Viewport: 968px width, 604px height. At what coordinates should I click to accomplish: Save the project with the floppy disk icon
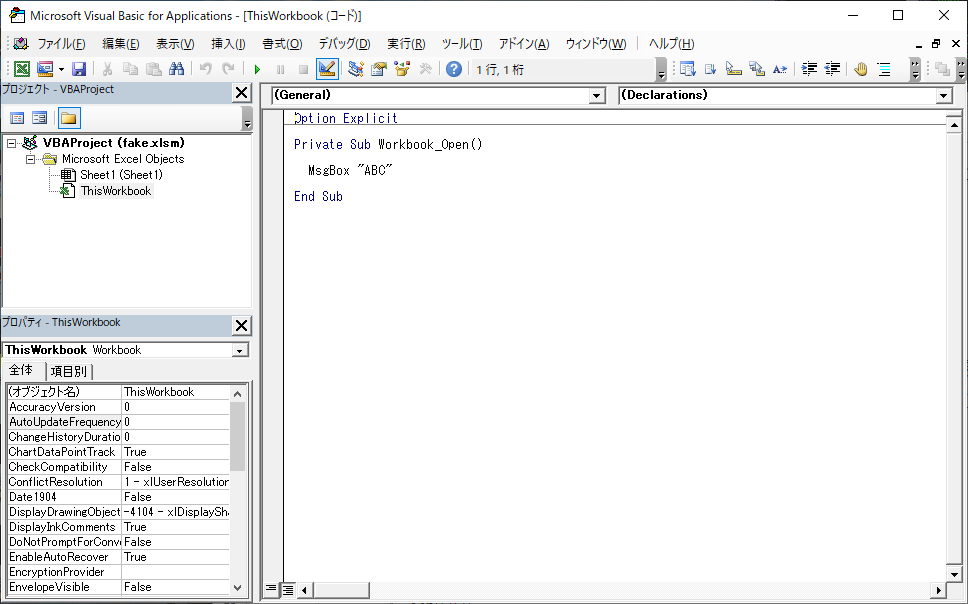coord(78,69)
